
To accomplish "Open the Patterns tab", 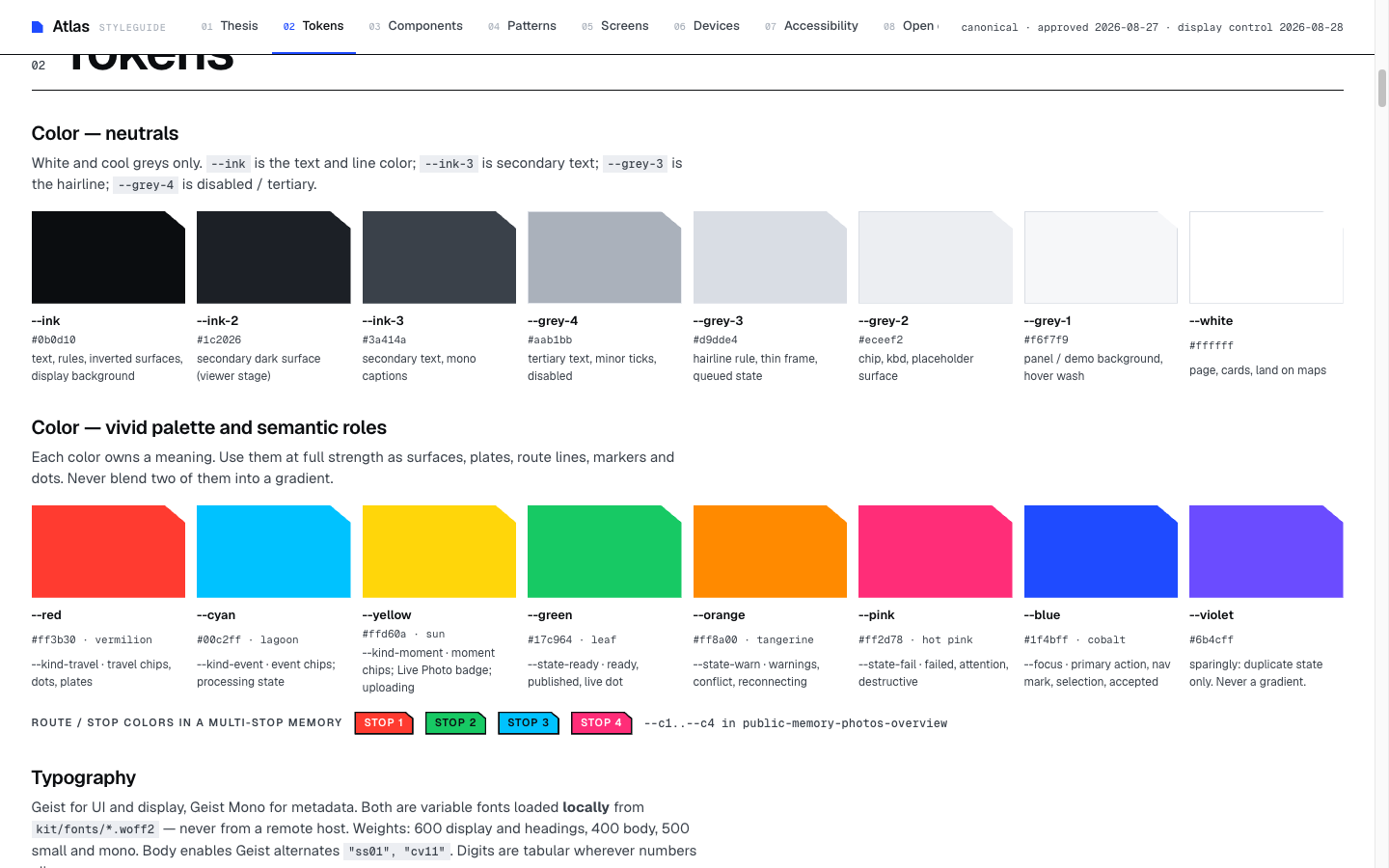I will (x=522, y=26).
